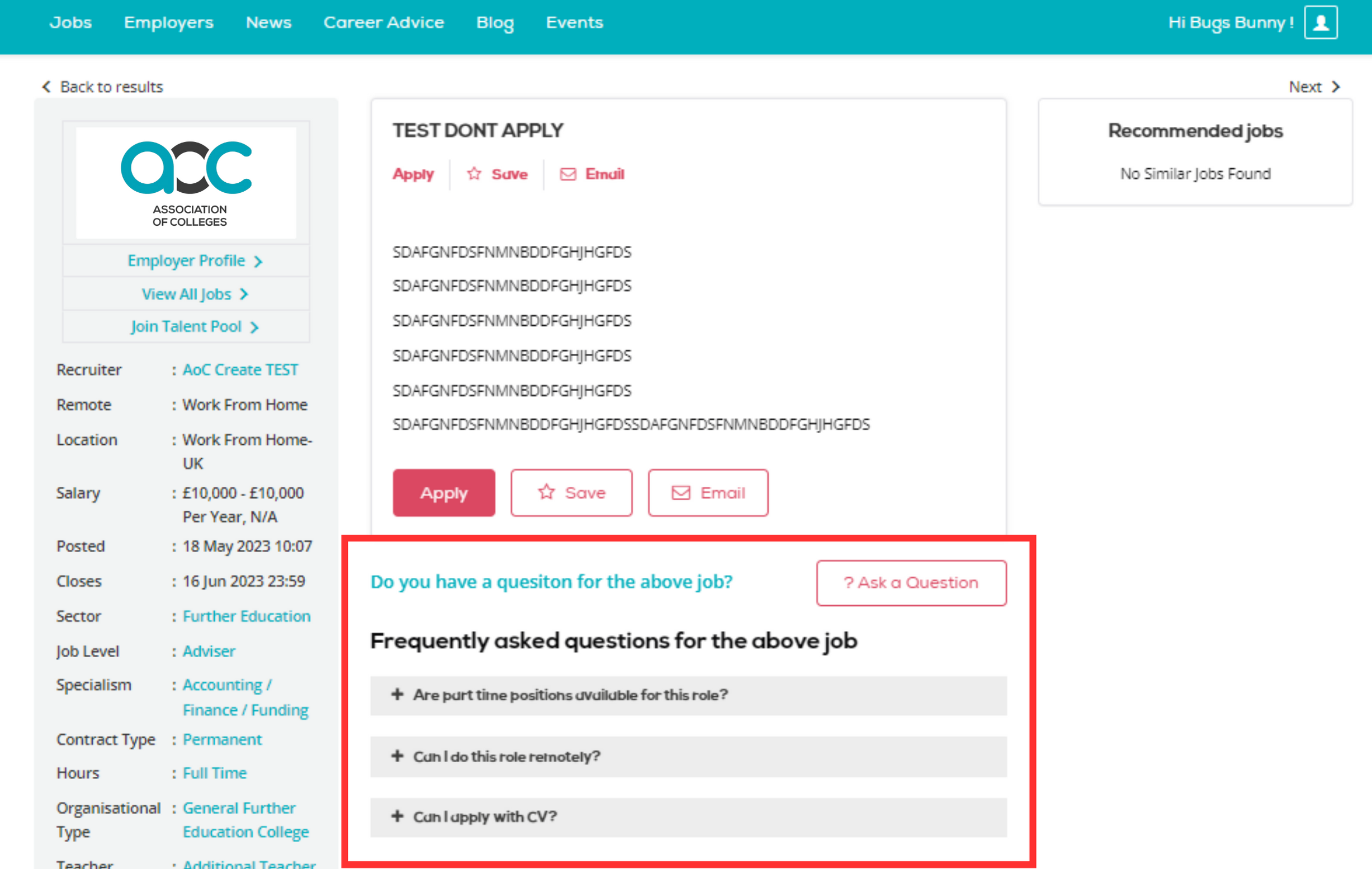This screenshot has width=1372, height=869.
Task: Click Adviser job level link
Action: click(x=209, y=651)
